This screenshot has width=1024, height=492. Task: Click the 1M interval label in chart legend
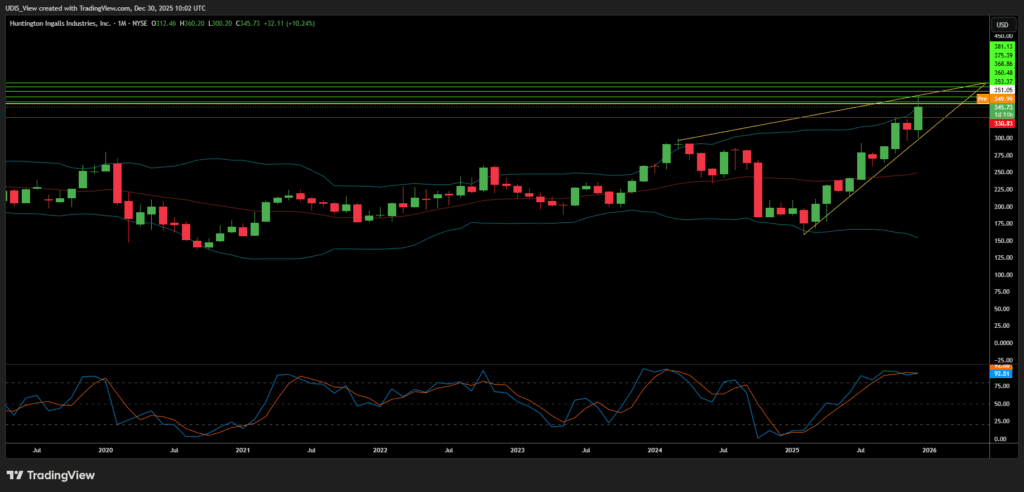[123, 23]
